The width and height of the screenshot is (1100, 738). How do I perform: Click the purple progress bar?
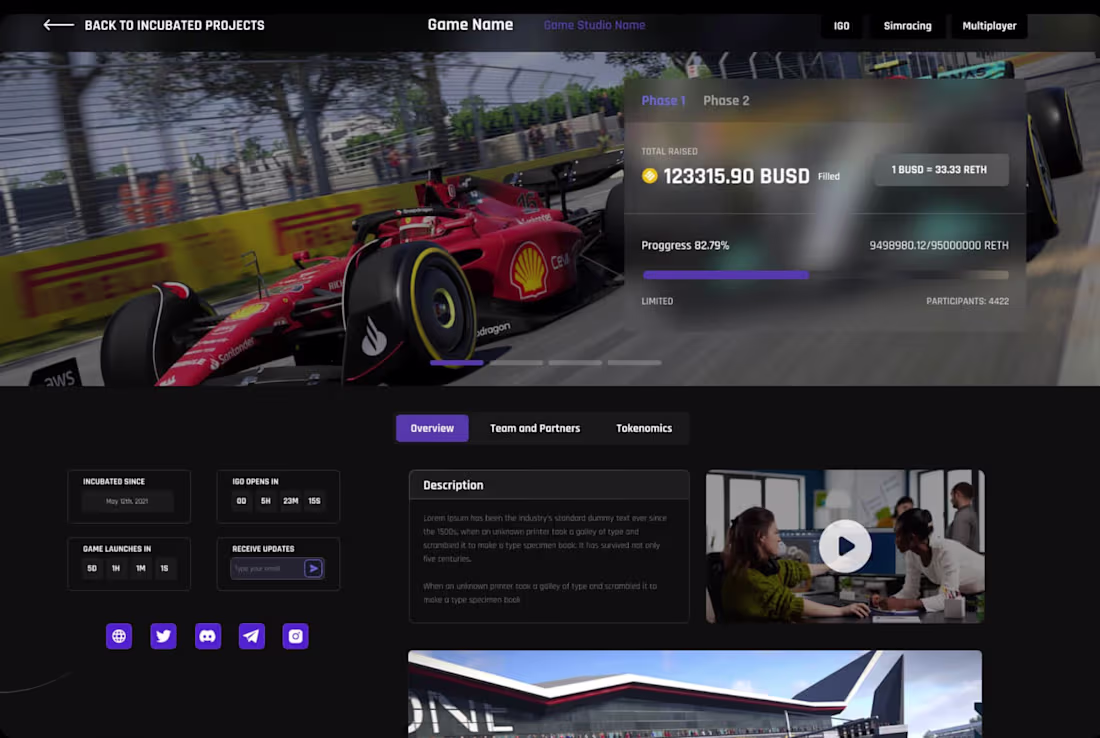[x=726, y=275]
